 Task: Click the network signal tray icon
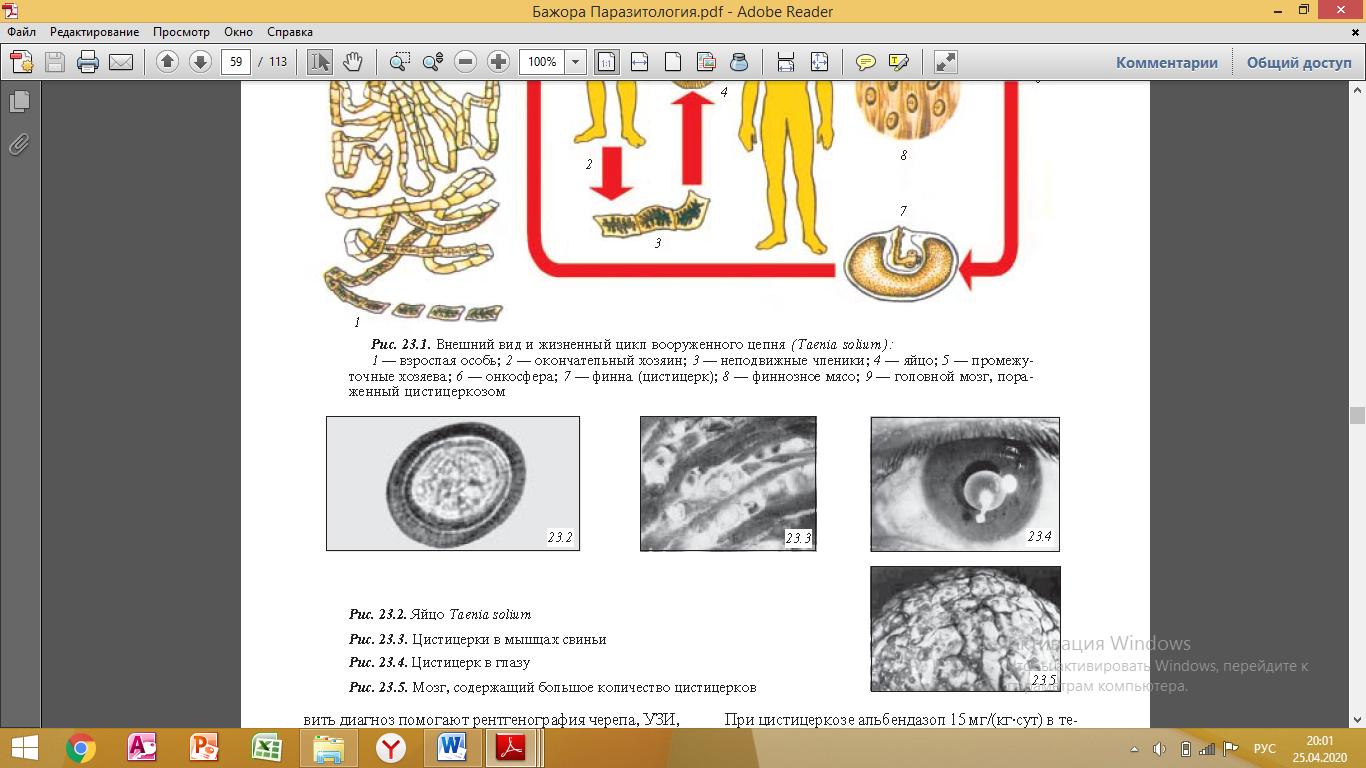pyautogui.click(x=1207, y=748)
